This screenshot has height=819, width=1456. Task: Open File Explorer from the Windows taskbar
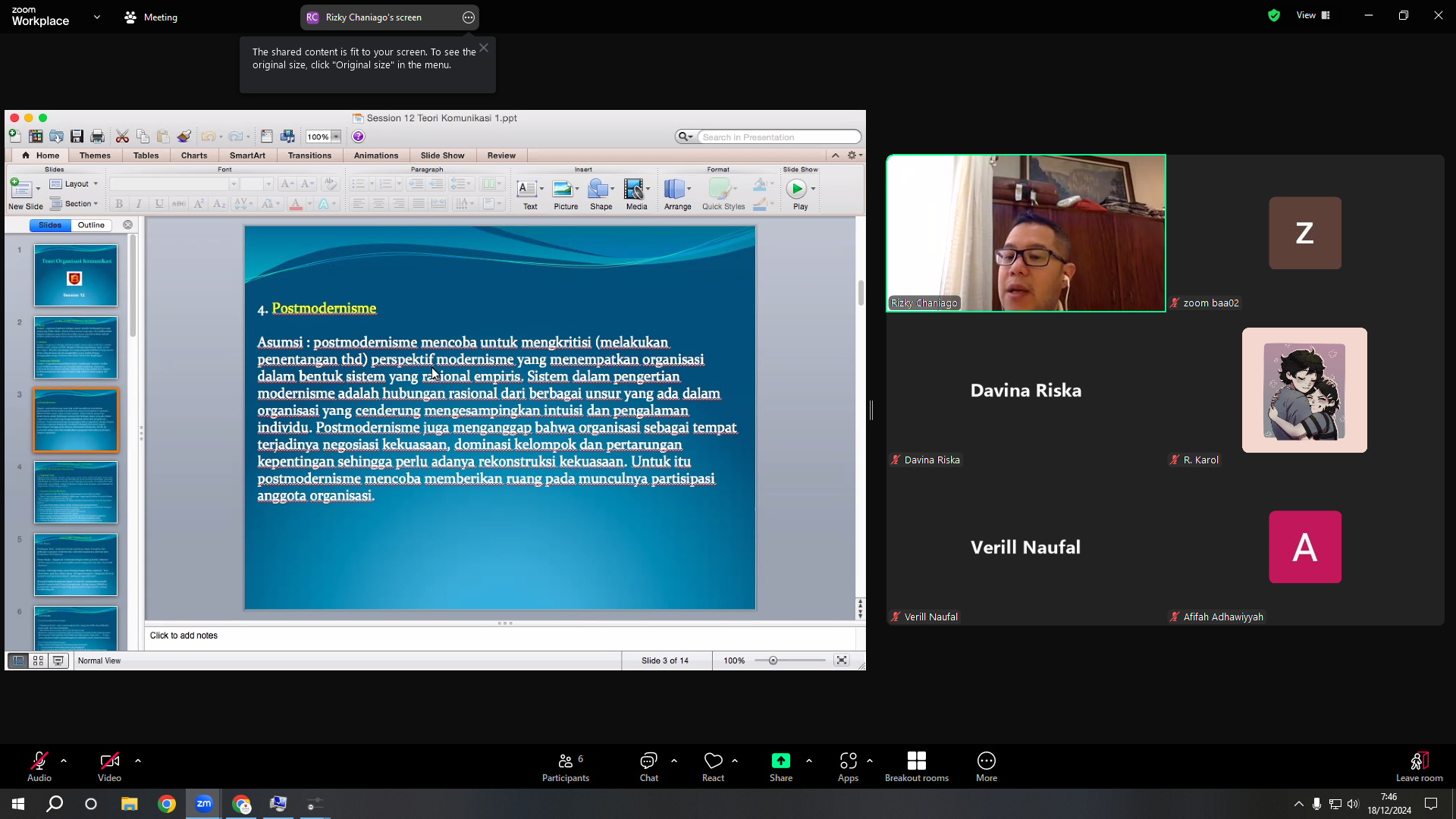click(x=130, y=804)
